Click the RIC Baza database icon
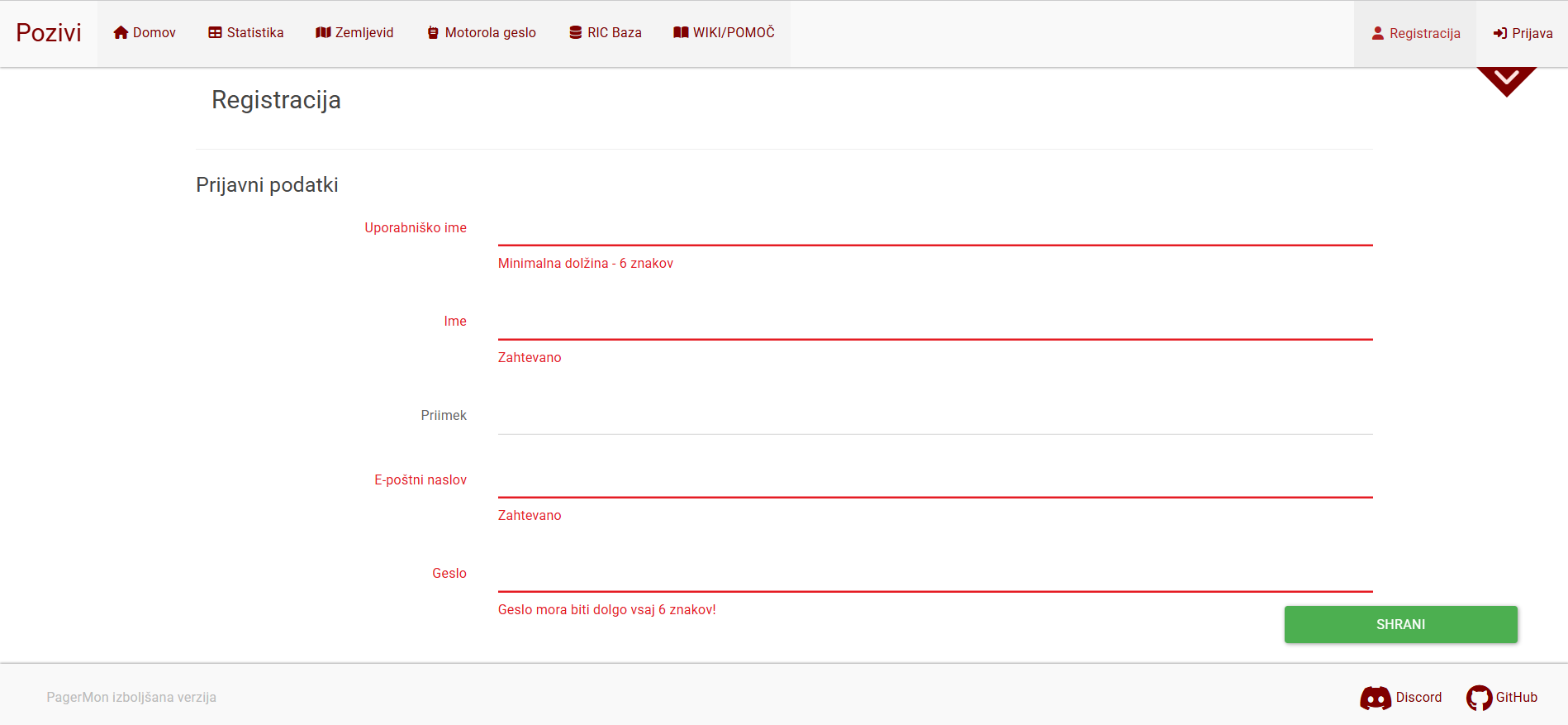Screen dimensions: 1568x725 [x=575, y=32]
